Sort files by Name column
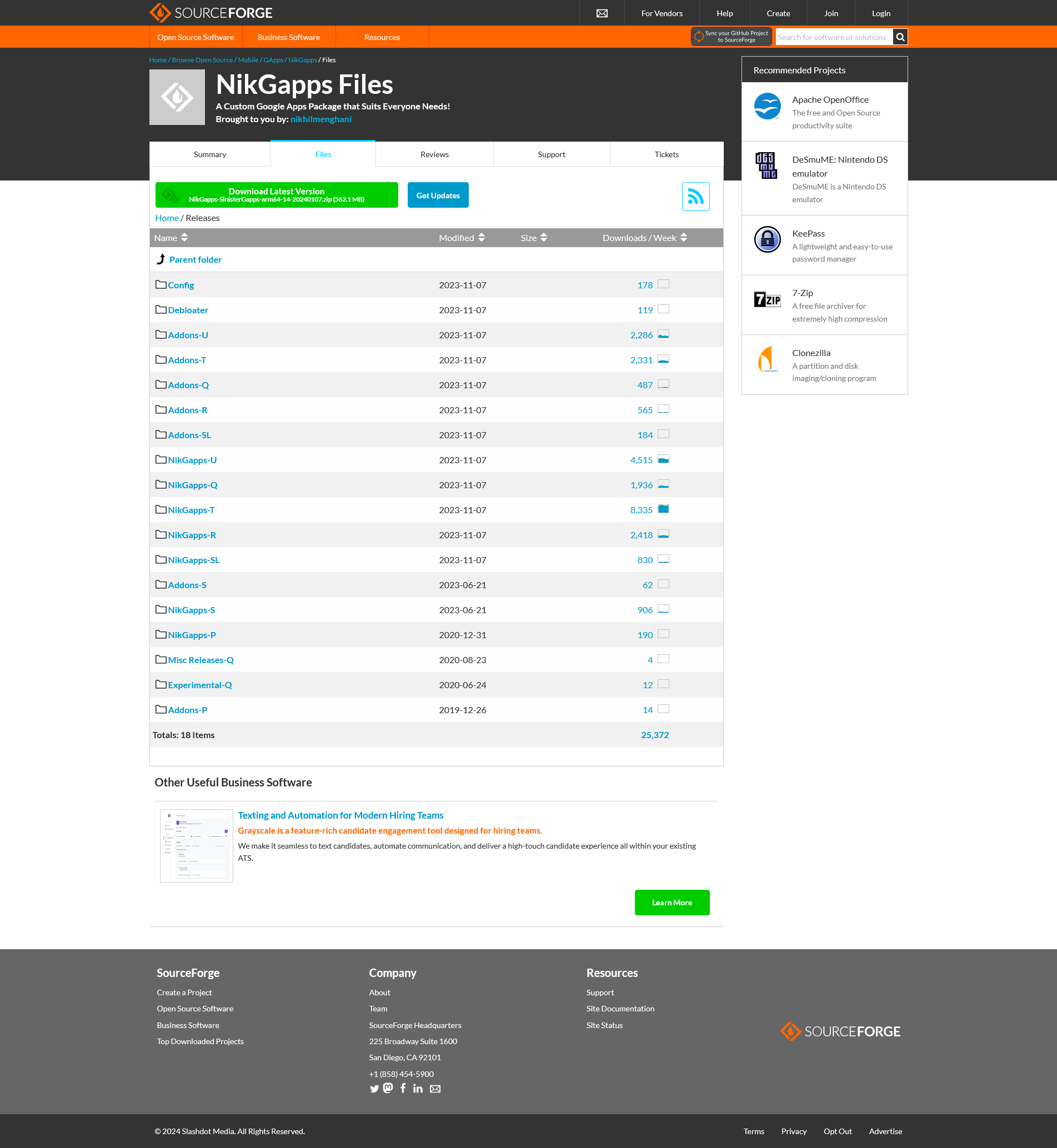 click(171, 238)
